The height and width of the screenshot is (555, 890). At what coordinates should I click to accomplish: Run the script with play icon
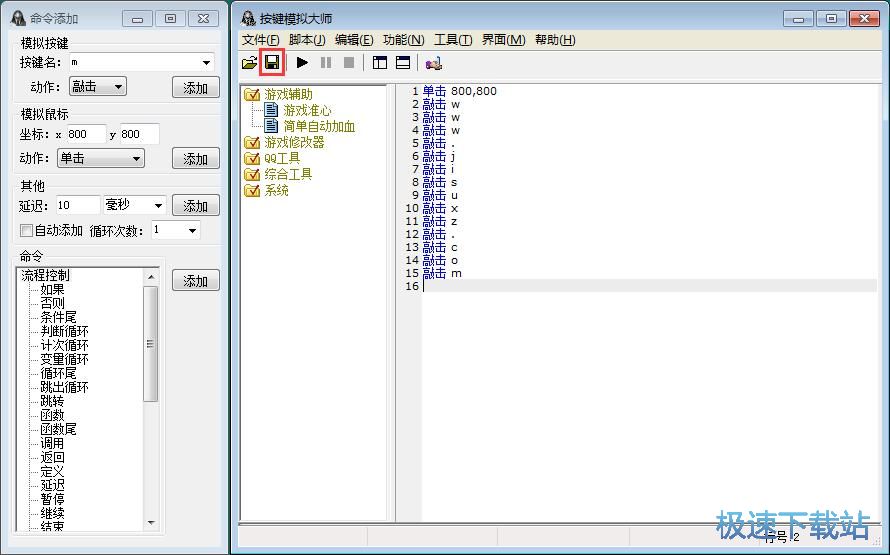pyautogui.click(x=303, y=62)
